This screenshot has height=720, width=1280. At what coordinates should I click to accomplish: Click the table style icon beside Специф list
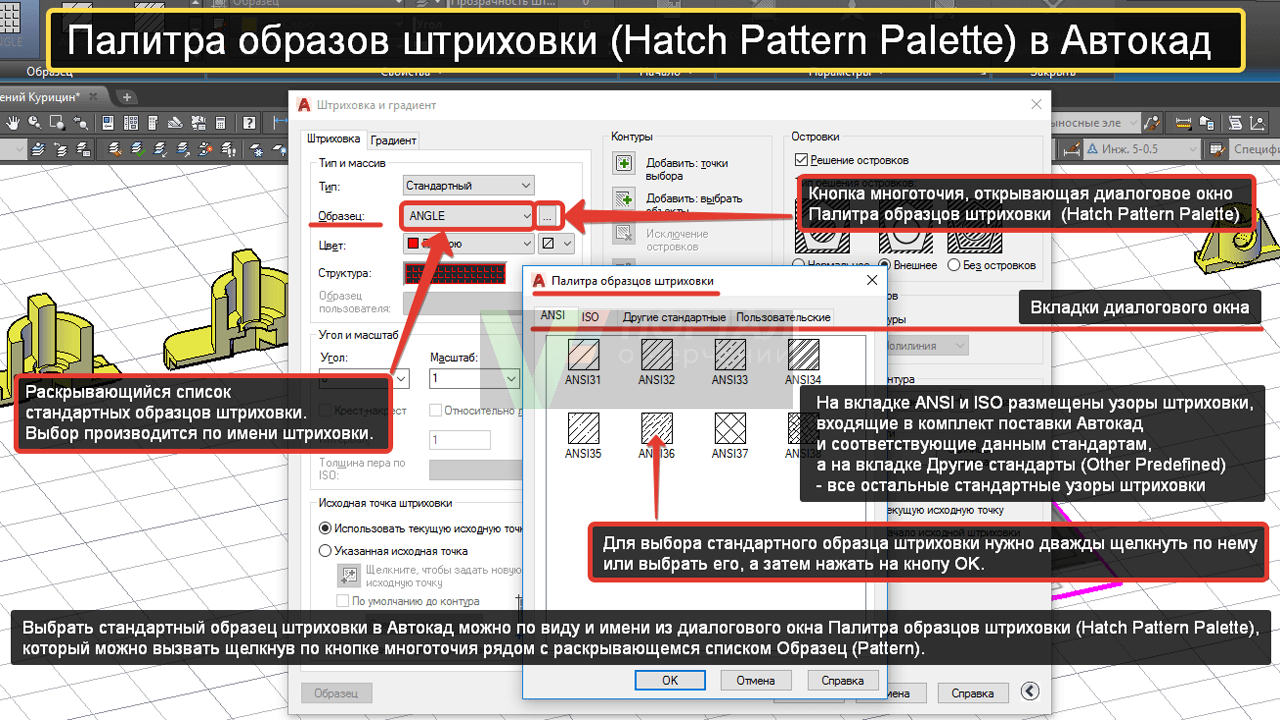(x=1217, y=150)
